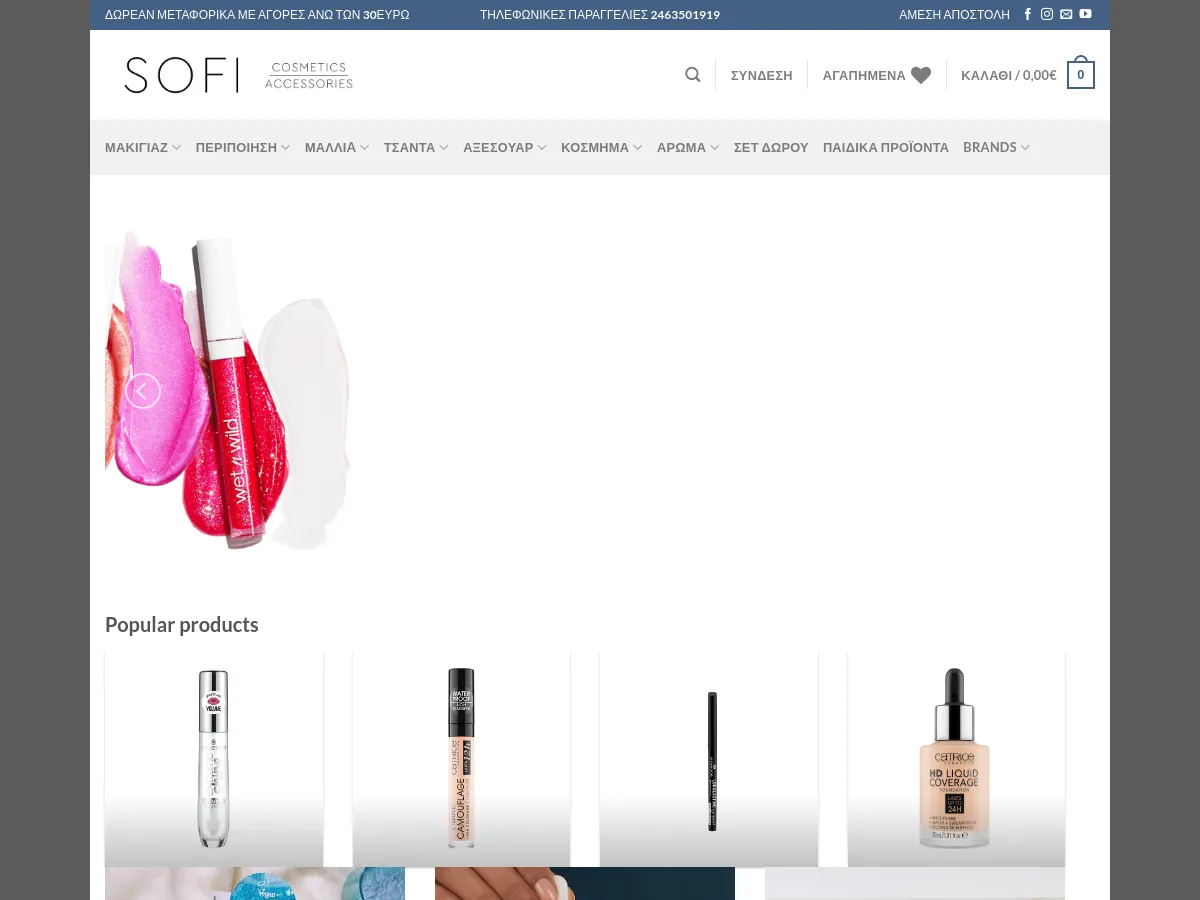
Task: Go to previous slide arrow
Action: (143, 391)
